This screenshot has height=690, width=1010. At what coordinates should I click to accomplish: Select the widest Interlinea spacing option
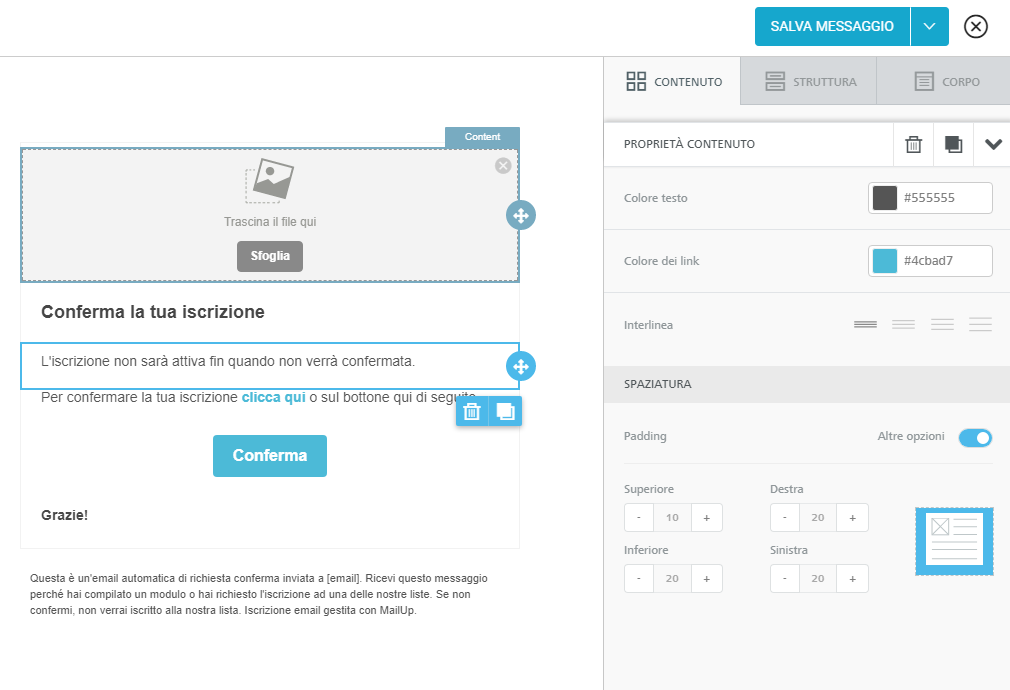tap(980, 324)
